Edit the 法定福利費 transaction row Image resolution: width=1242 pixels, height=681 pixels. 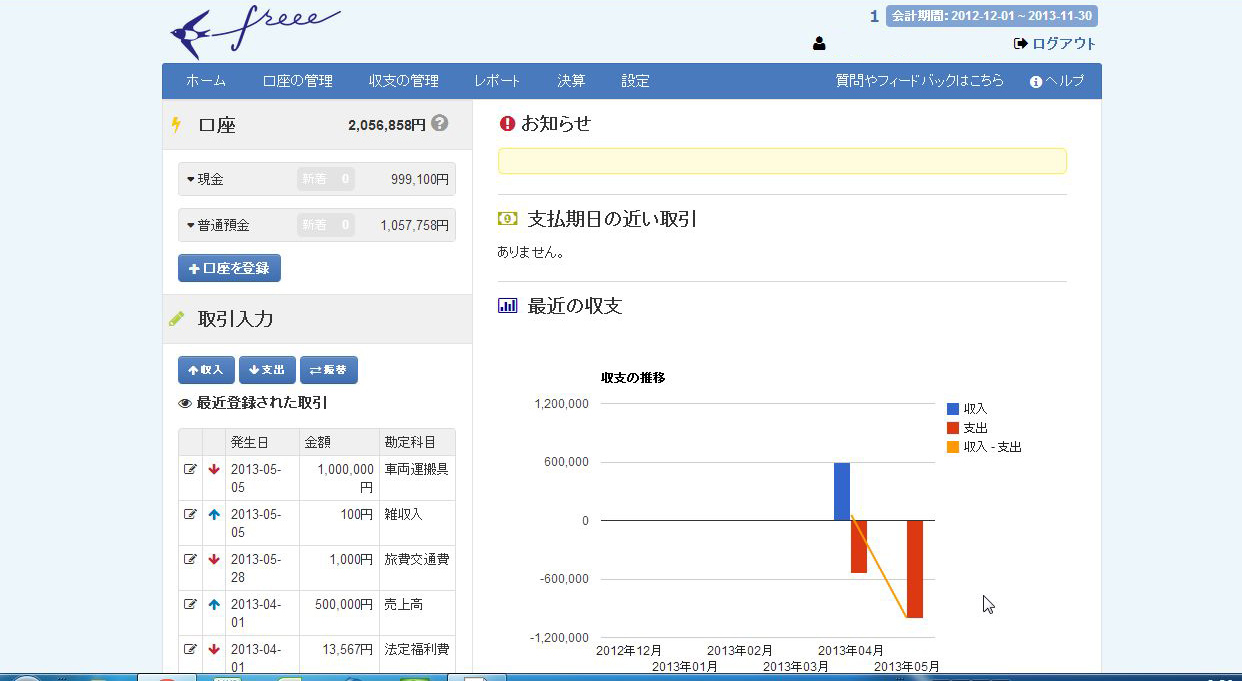click(190, 649)
